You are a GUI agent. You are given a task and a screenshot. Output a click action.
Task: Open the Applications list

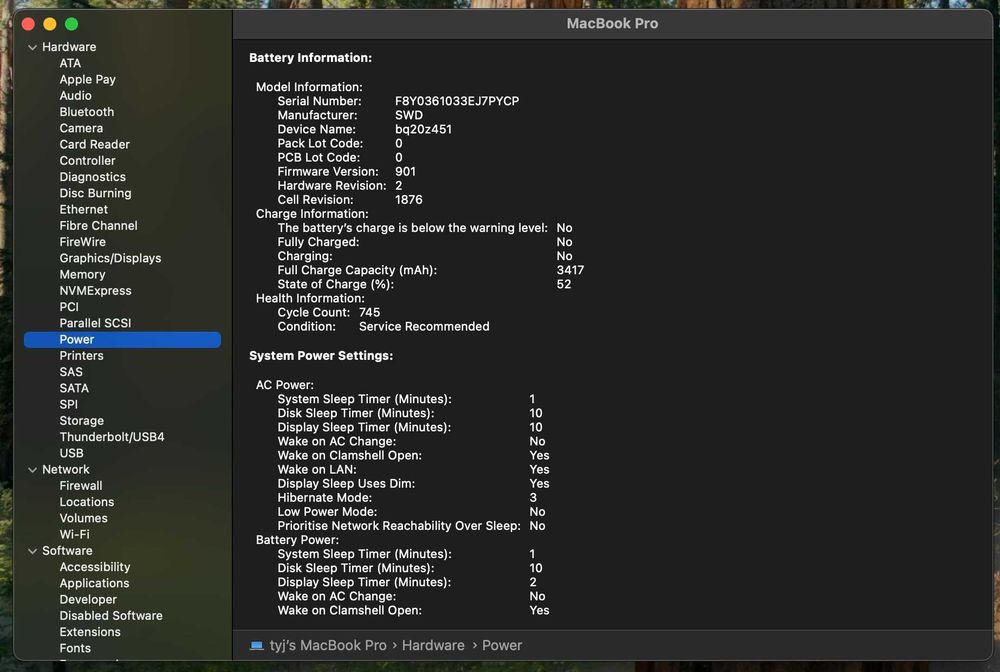94,583
